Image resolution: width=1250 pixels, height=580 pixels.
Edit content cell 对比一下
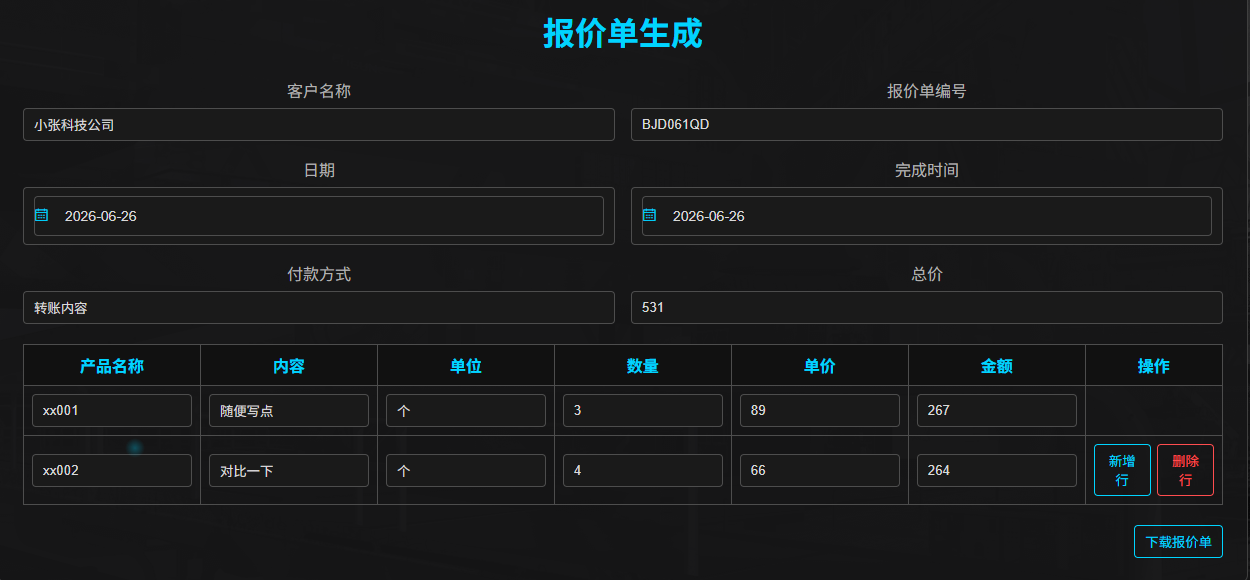[289, 470]
